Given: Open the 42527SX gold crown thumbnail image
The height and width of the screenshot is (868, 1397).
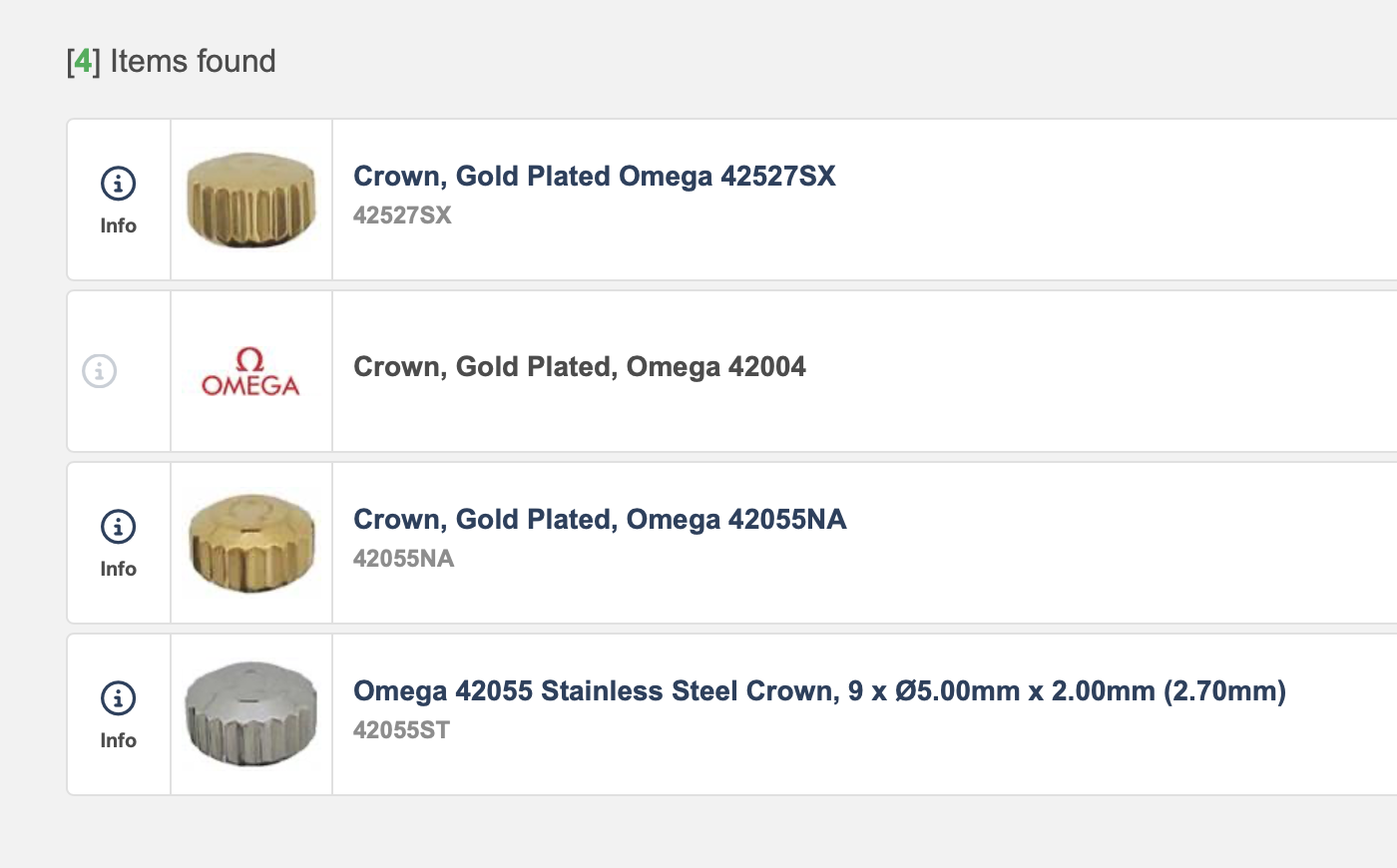Looking at the screenshot, I should [x=251, y=200].
